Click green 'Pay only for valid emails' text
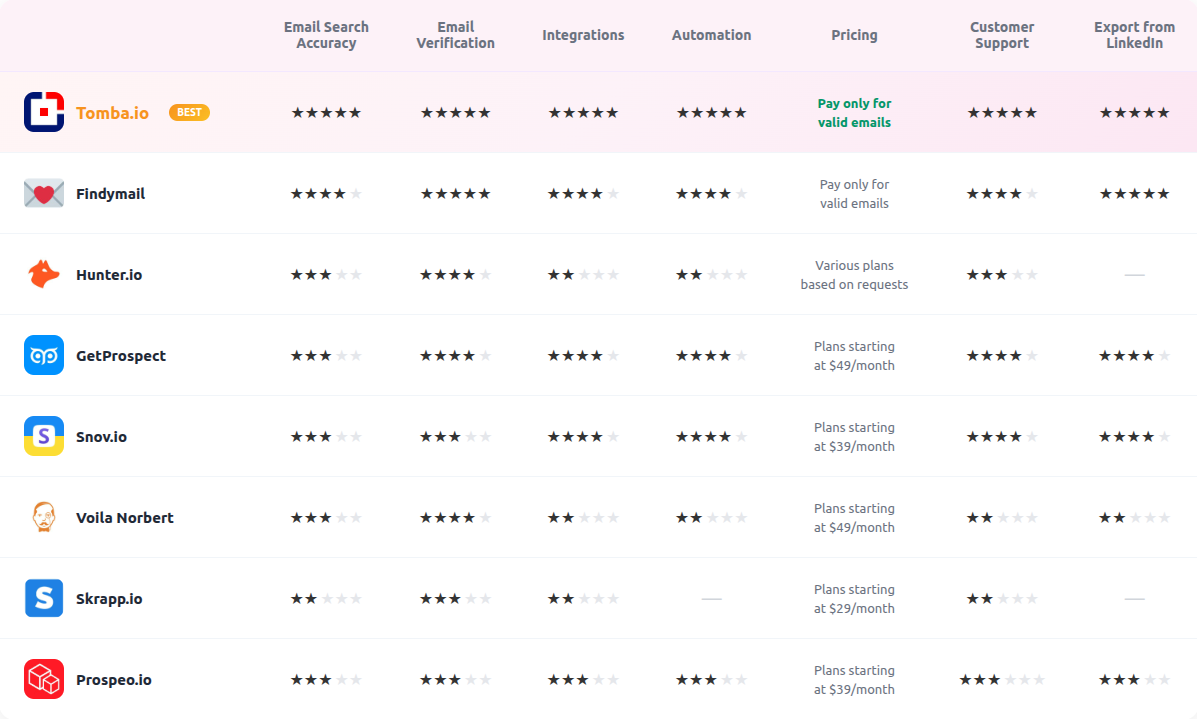 coord(854,113)
